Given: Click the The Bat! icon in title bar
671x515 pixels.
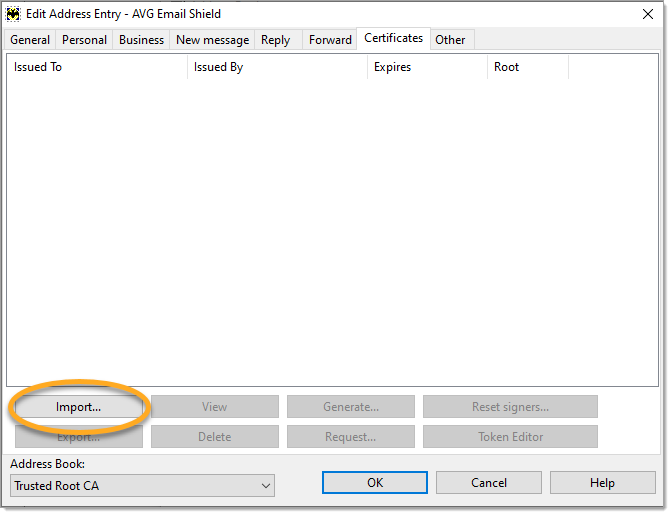Looking at the screenshot, I should [x=13, y=14].
